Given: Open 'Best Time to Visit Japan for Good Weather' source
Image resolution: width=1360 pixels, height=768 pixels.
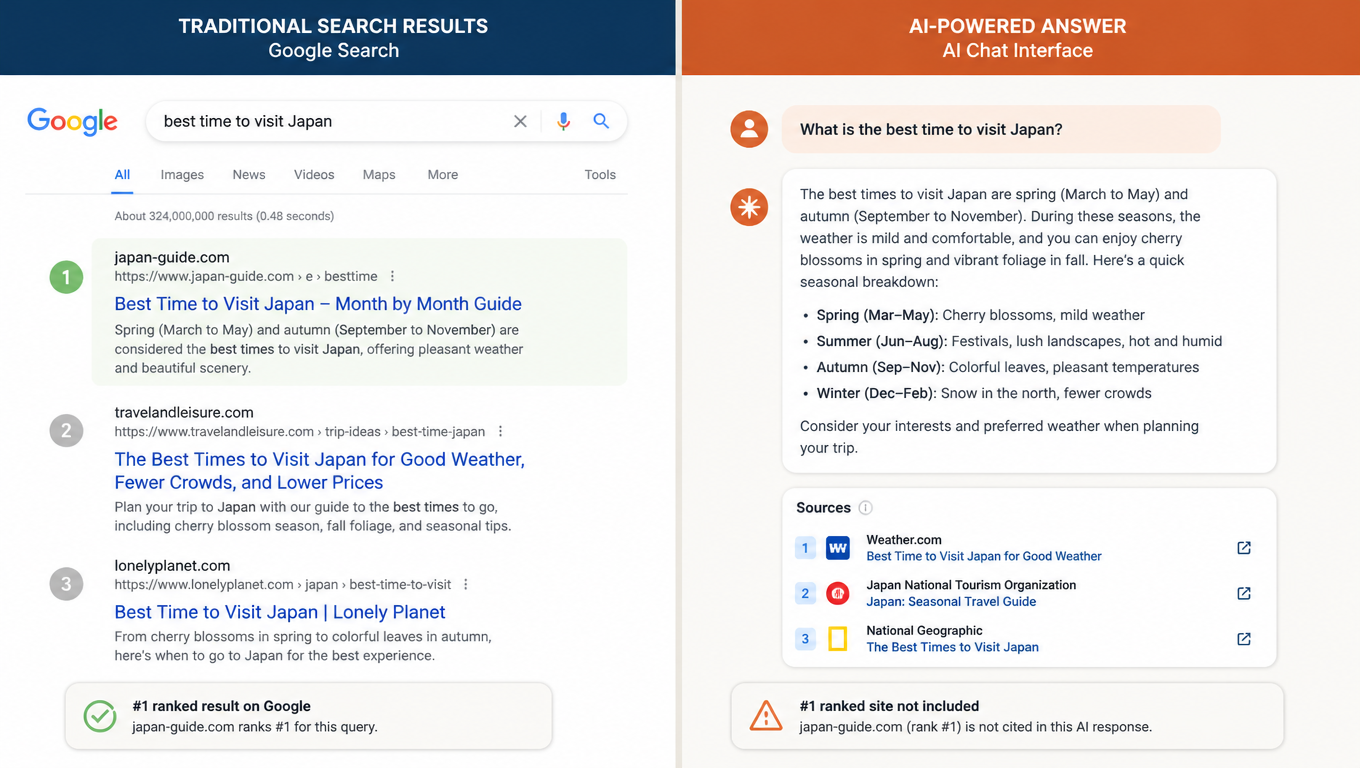Looking at the screenshot, I should click(x=984, y=556).
